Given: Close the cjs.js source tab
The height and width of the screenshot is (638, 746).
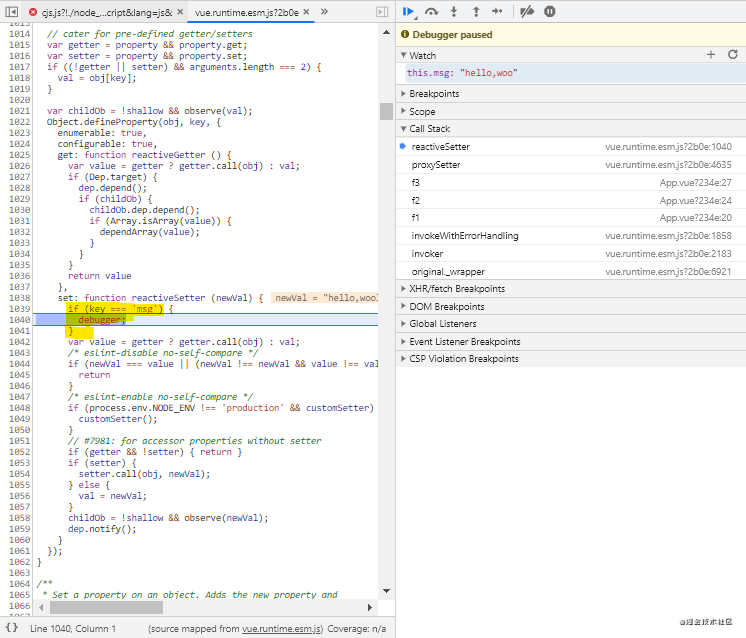Looking at the screenshot, I should [180, 12].
